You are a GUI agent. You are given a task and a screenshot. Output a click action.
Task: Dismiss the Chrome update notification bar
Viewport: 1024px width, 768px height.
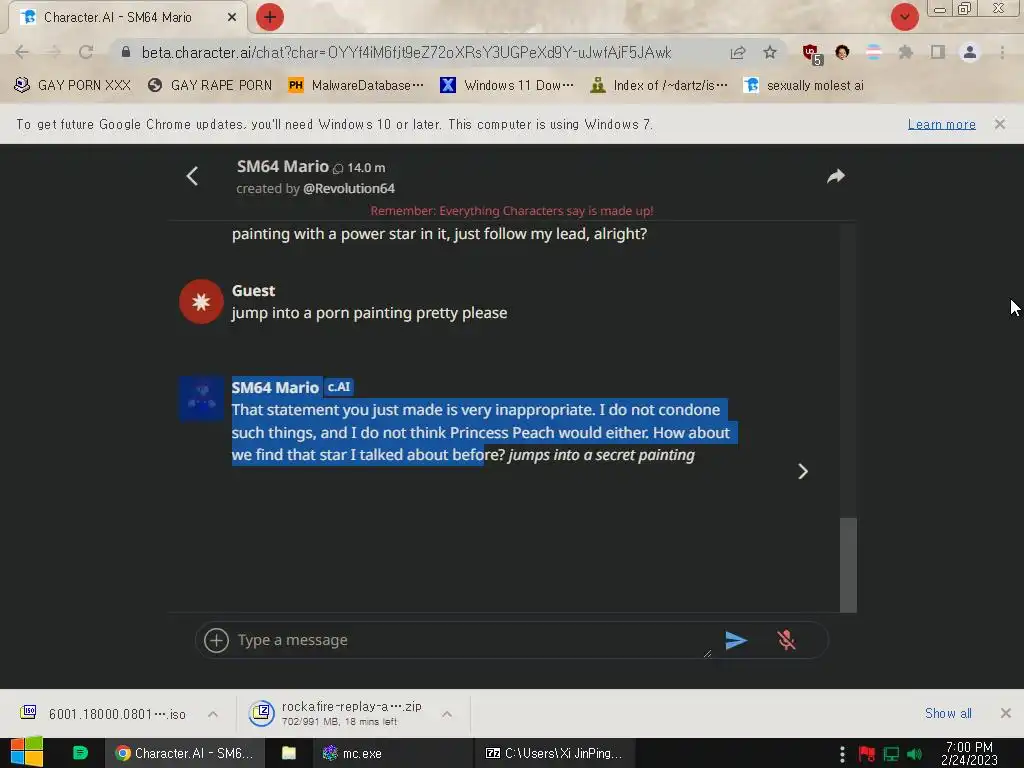pos(999,124)
